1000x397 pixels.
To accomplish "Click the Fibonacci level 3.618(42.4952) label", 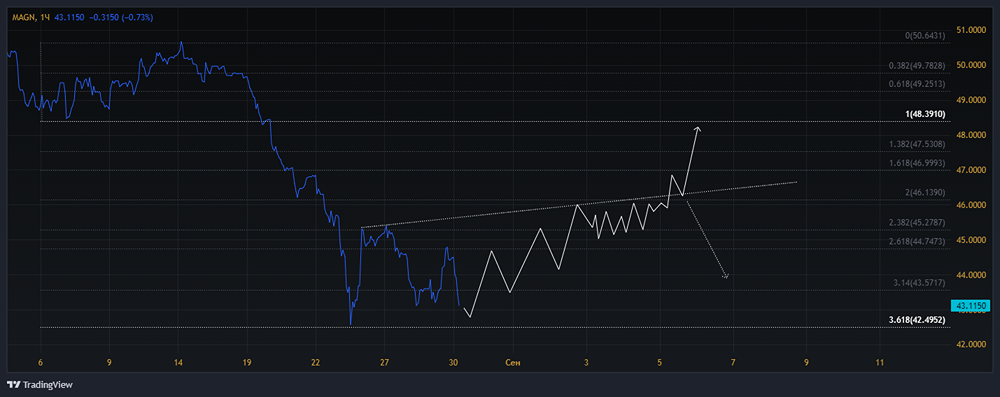I will pos(917,319).
